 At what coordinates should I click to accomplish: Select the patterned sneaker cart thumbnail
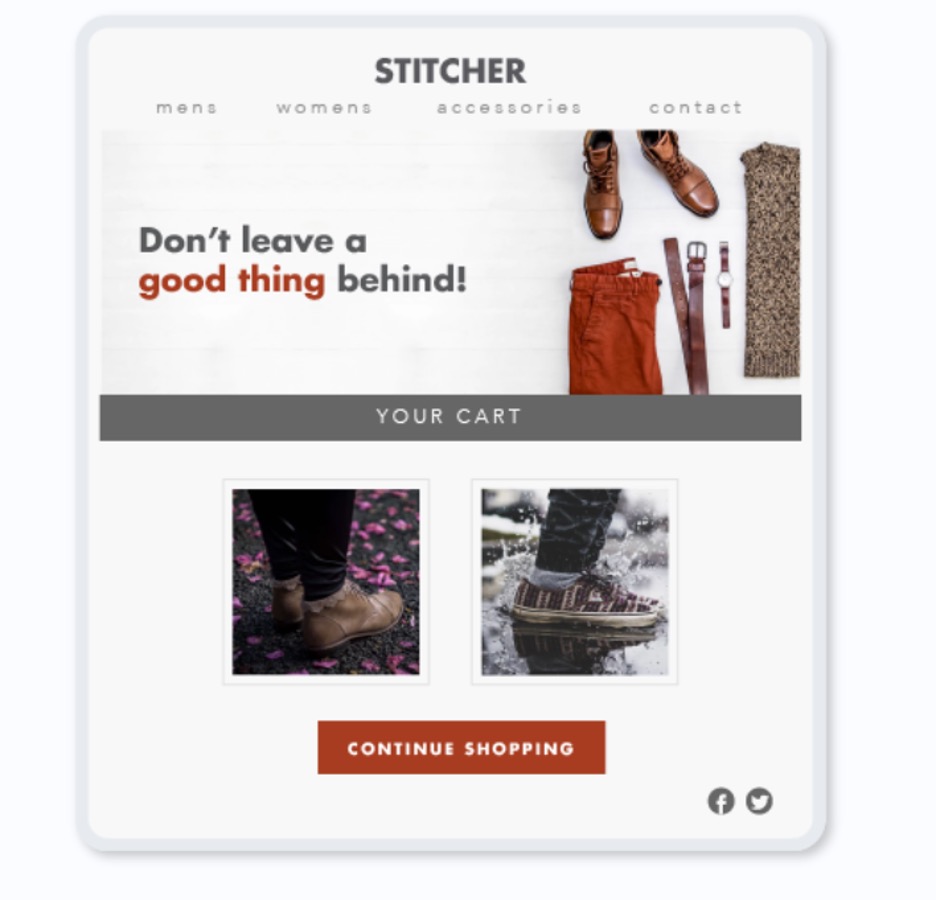point(575,582)
